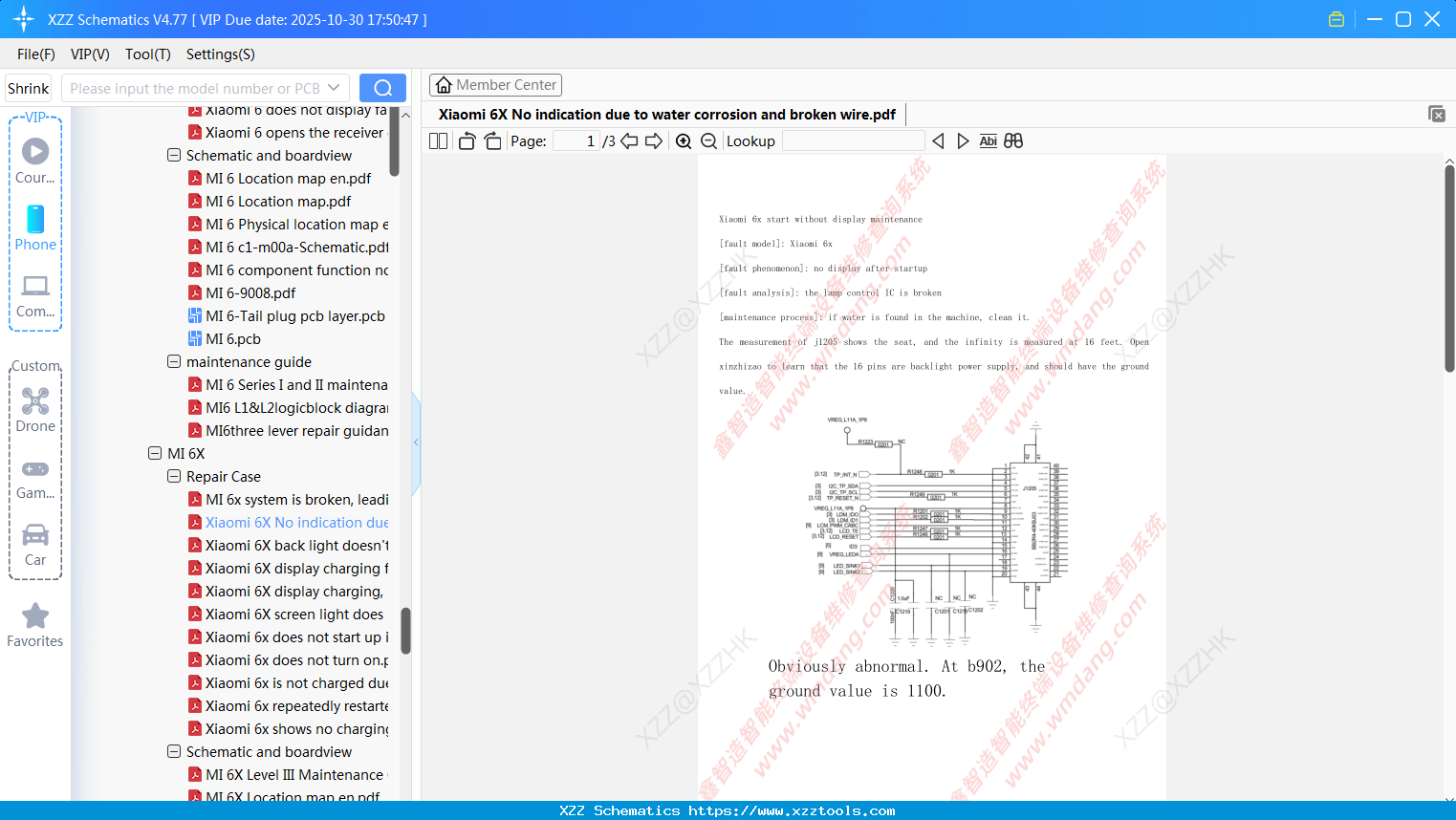Click the file tree vertical scrollbar thumb
Screen dimensions: 1456x820
coord(405,631)
